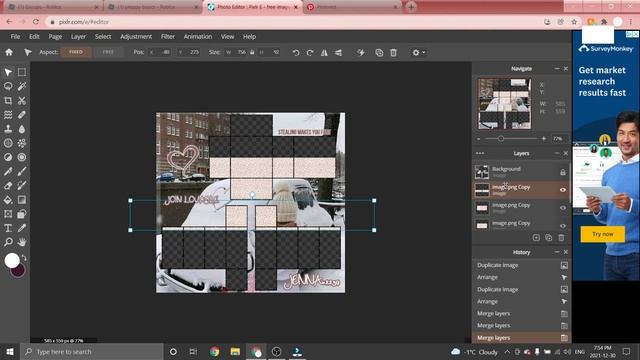640x360 pixels.
Task: Collapse the Navigate panel
Action: 557,69
